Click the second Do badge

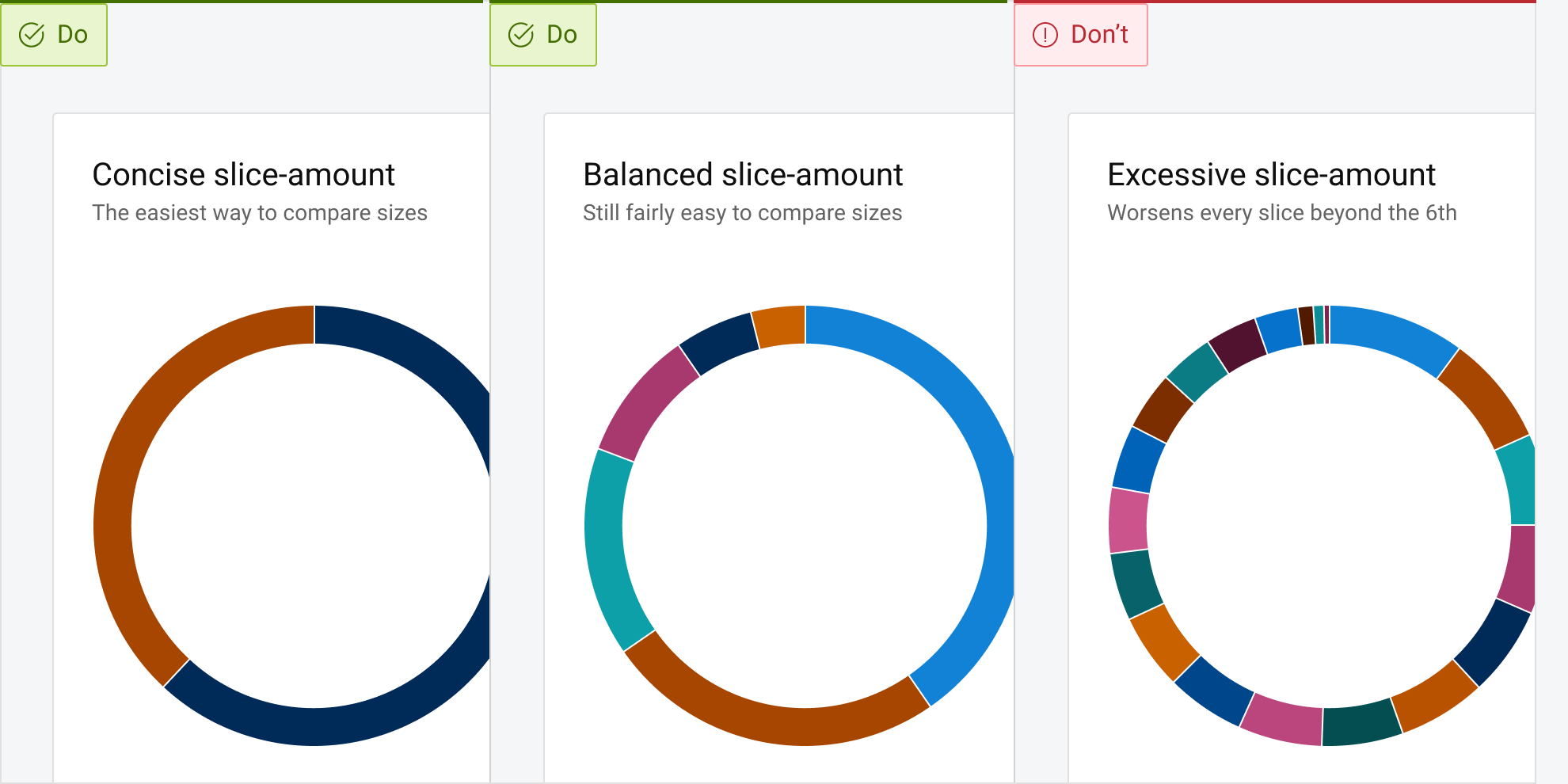coord(543,34)
